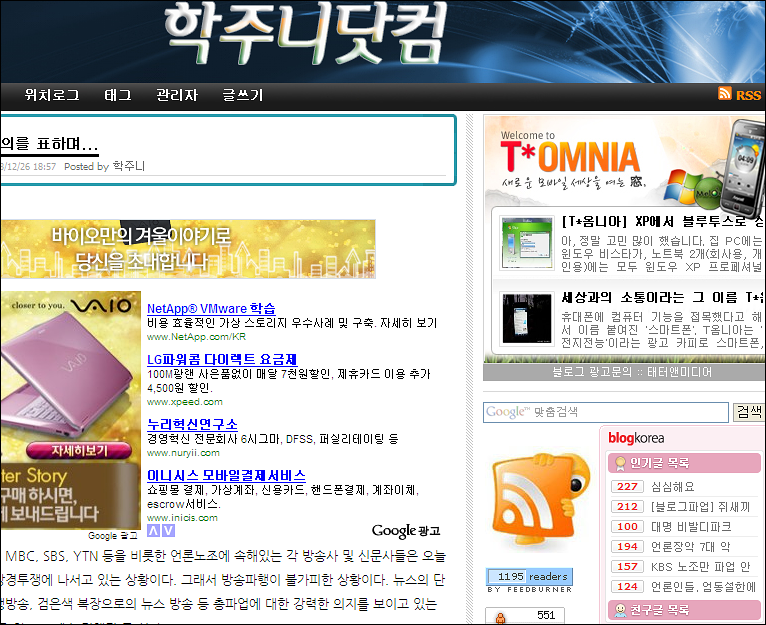
Task: Open the [블로그파업] 쥐새끼 popular post
Action: [700, 507]
